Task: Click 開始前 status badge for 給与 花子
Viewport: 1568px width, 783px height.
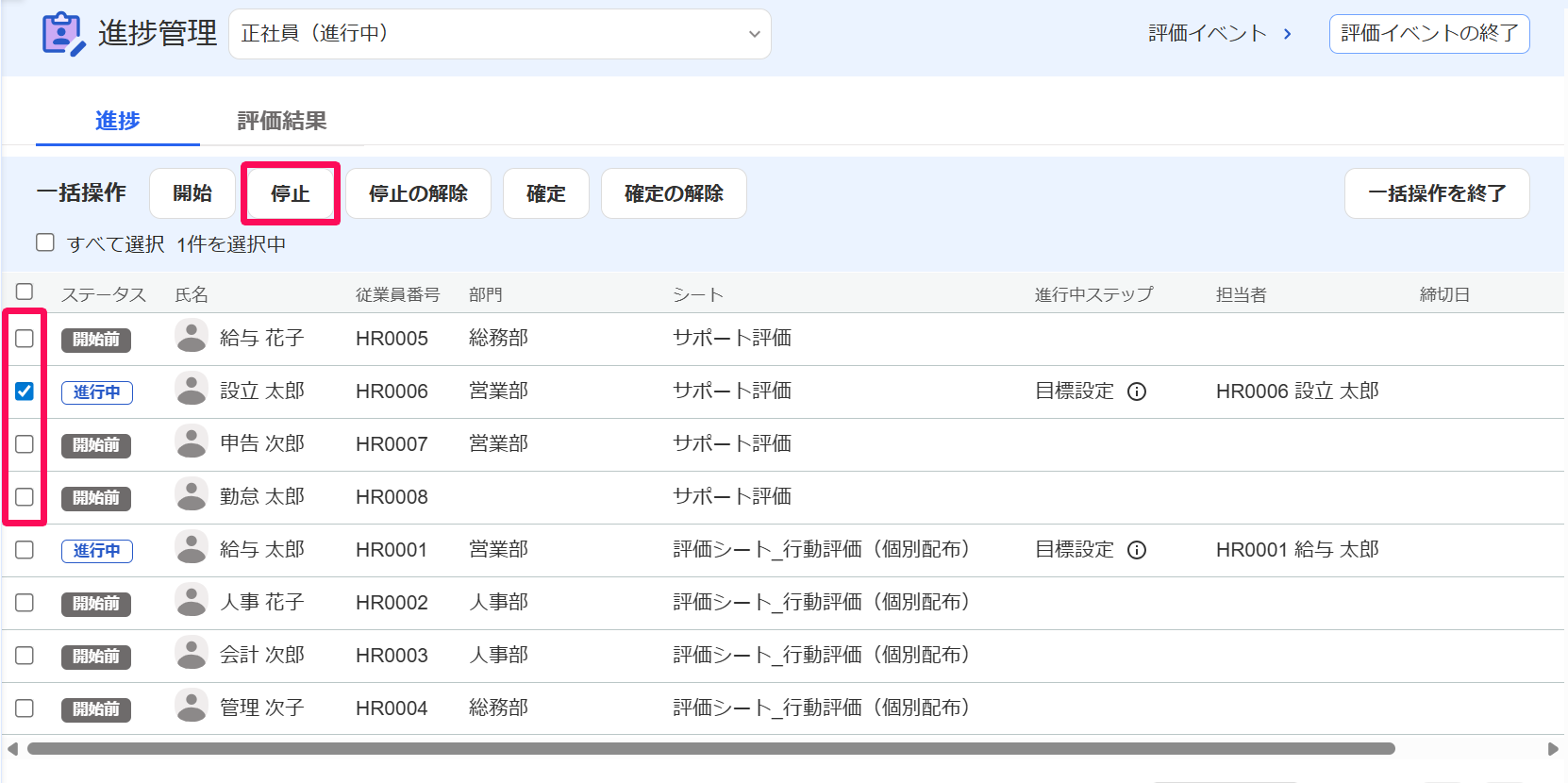Action: [x=96, y=340]
